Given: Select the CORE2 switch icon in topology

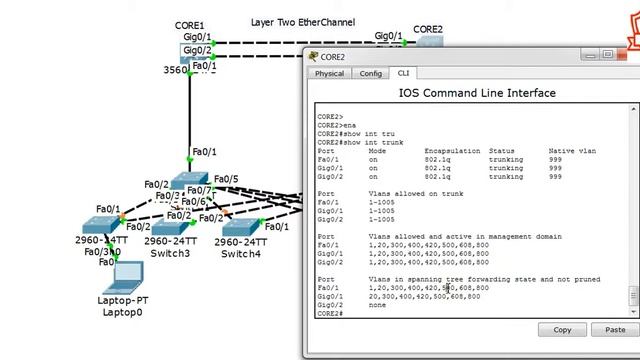Looking at the screenshot, I should pos(429,41).
